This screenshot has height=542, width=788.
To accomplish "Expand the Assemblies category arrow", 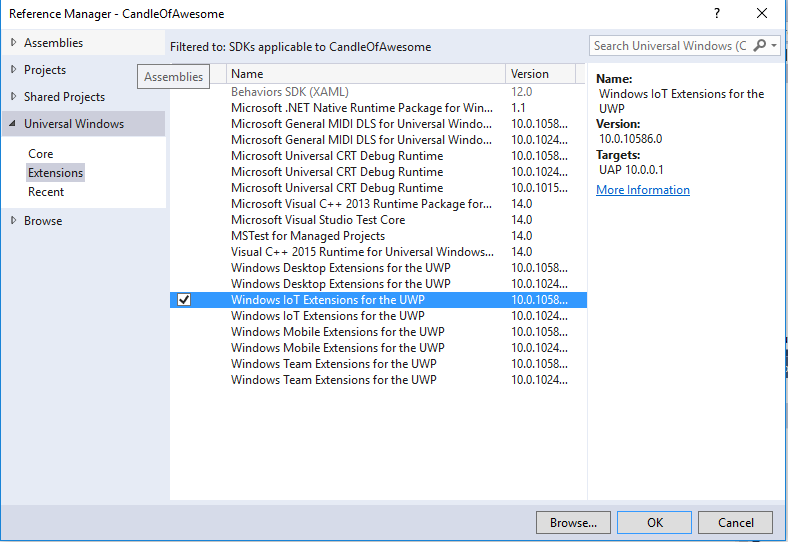I will click(x=13, y=43).
